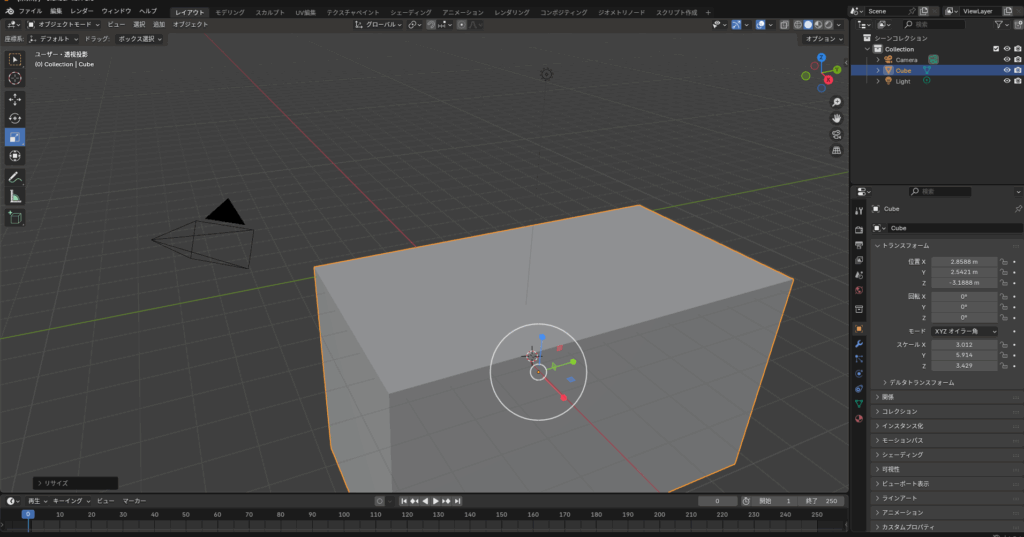Image resolution: width=1024 pixels, height=537 pixels.
Task: Select the Rotate tool in the left toolbar
Action: tap(15, 118)
